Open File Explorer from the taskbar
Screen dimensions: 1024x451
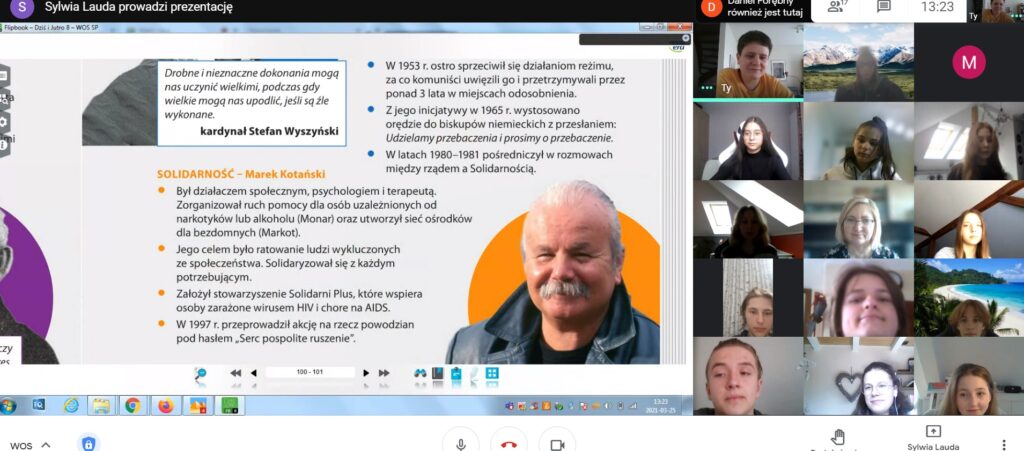point(101,405)
